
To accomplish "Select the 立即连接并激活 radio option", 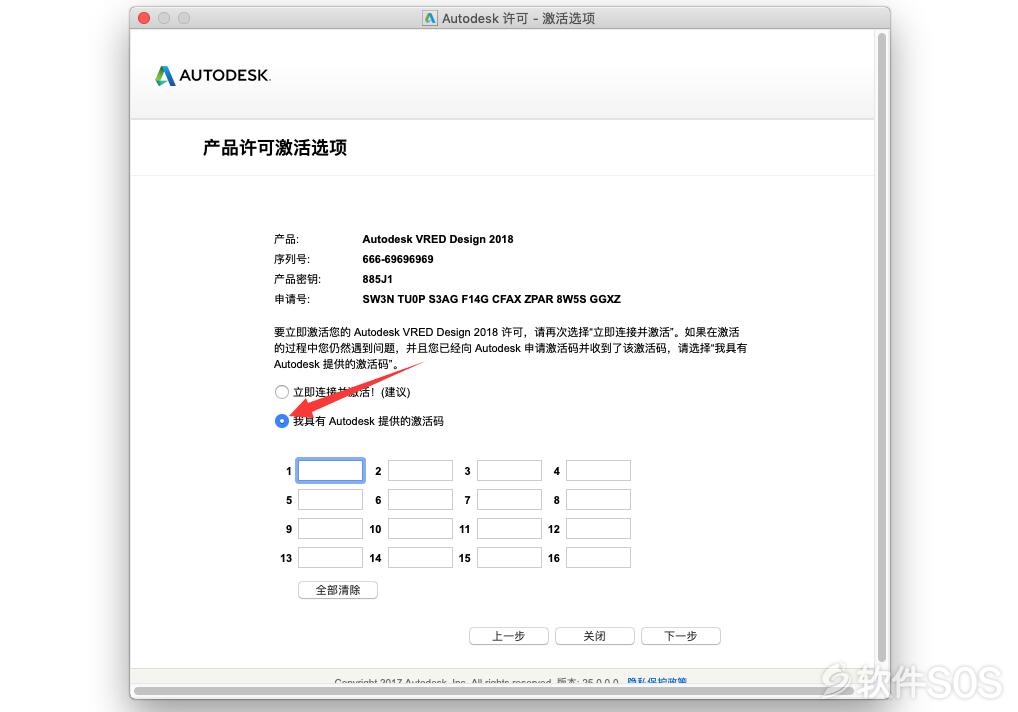I will (x=281, y=392).
